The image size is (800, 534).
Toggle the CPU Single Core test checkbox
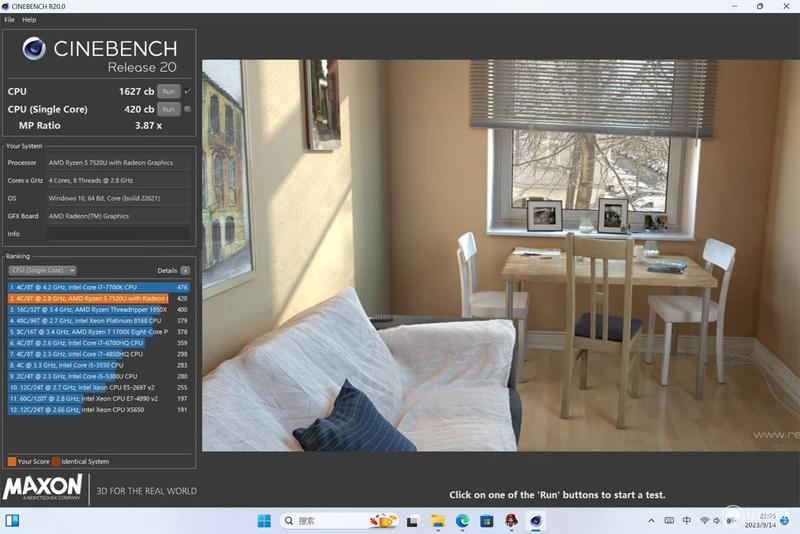[x=187, y=109]
